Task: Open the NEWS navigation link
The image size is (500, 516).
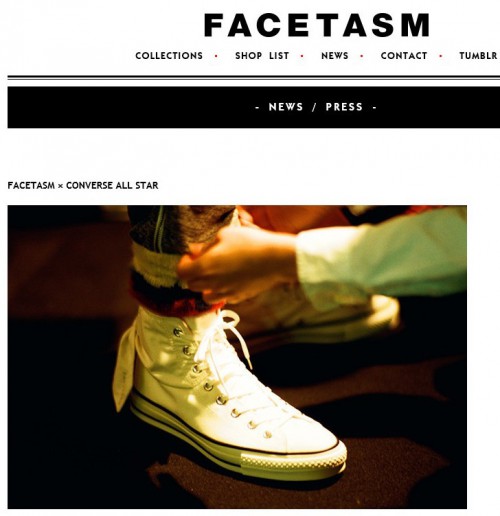Action: (335, 56)
